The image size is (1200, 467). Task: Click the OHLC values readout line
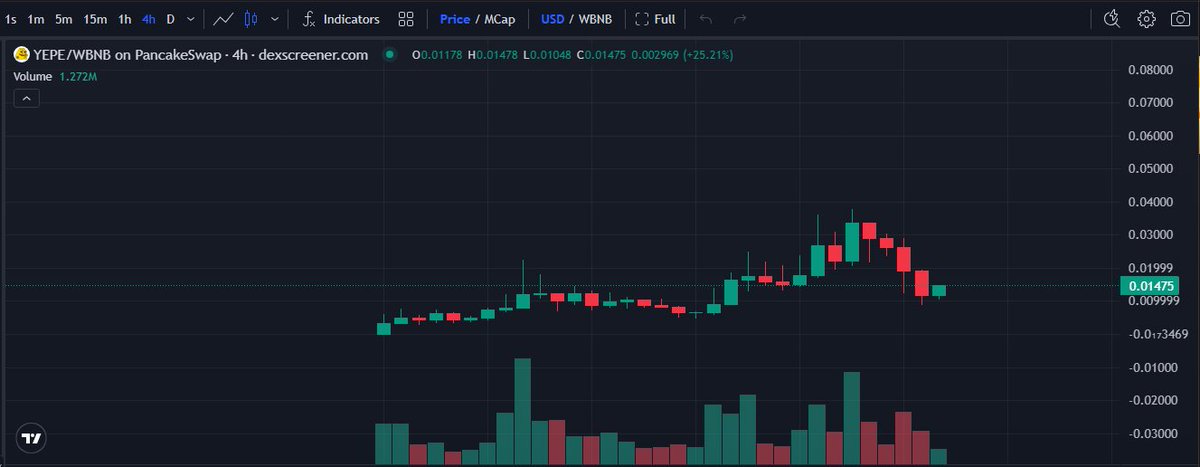point(572,54)
